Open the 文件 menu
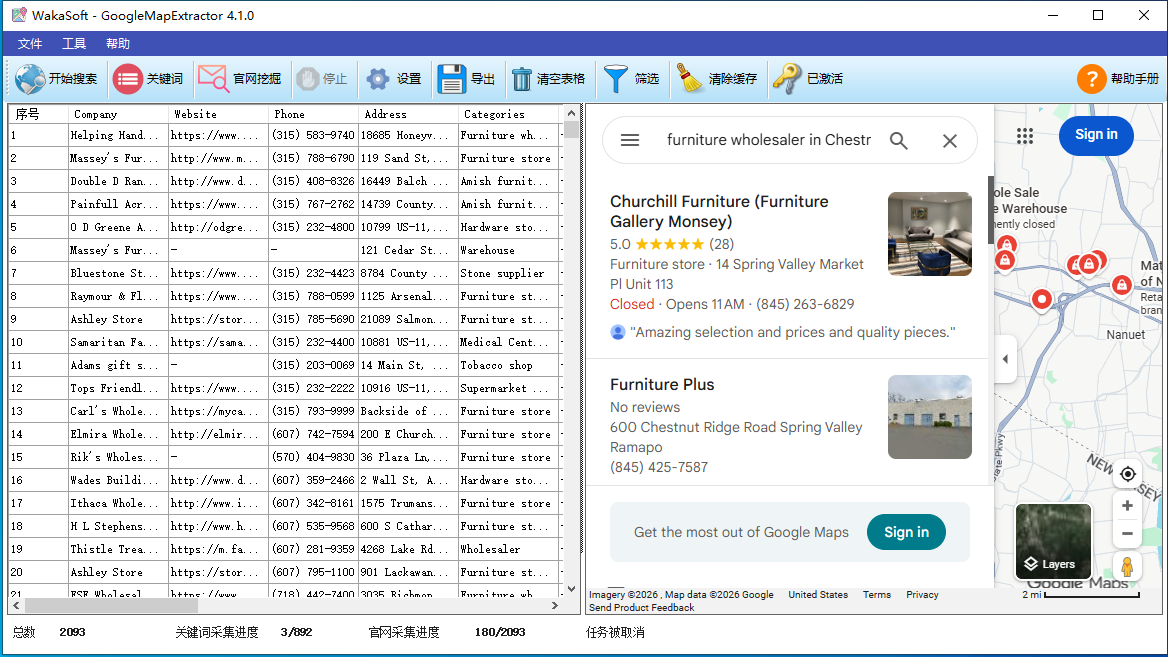 pyautogui.click(x=30, y=44)
